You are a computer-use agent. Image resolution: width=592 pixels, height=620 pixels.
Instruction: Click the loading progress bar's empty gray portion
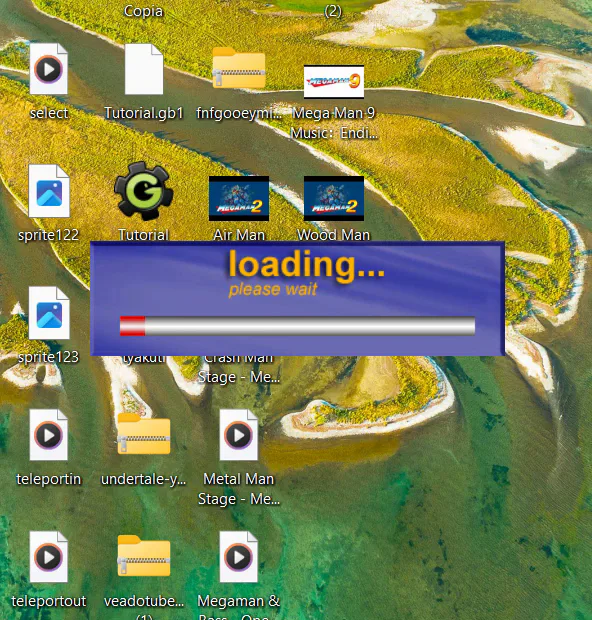(310, 326)
